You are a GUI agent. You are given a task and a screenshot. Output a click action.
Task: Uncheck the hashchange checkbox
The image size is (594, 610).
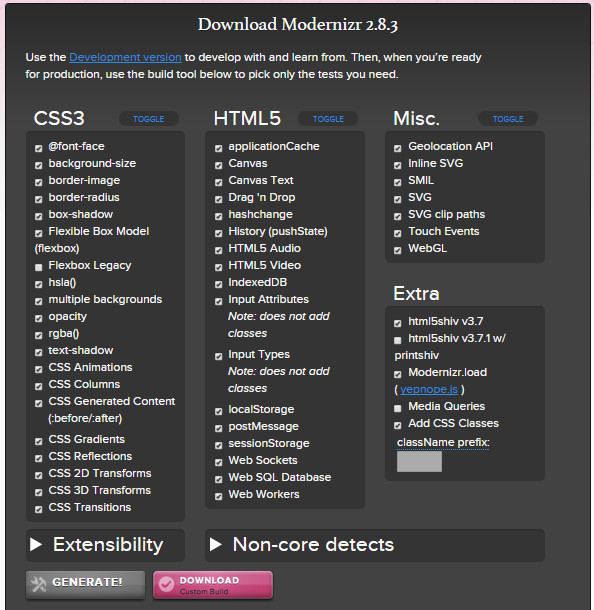point(219,216)
